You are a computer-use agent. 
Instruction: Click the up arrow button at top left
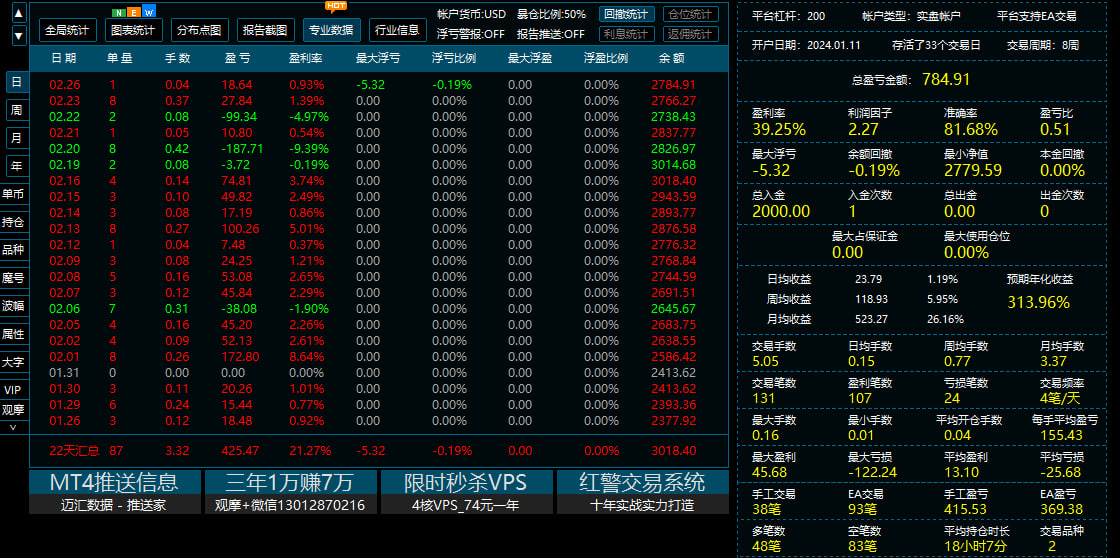click(x=19, y=12)
